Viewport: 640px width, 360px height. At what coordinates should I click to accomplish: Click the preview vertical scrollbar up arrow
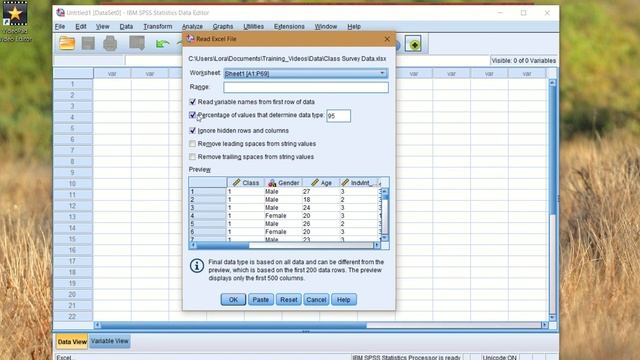[384, 191]
